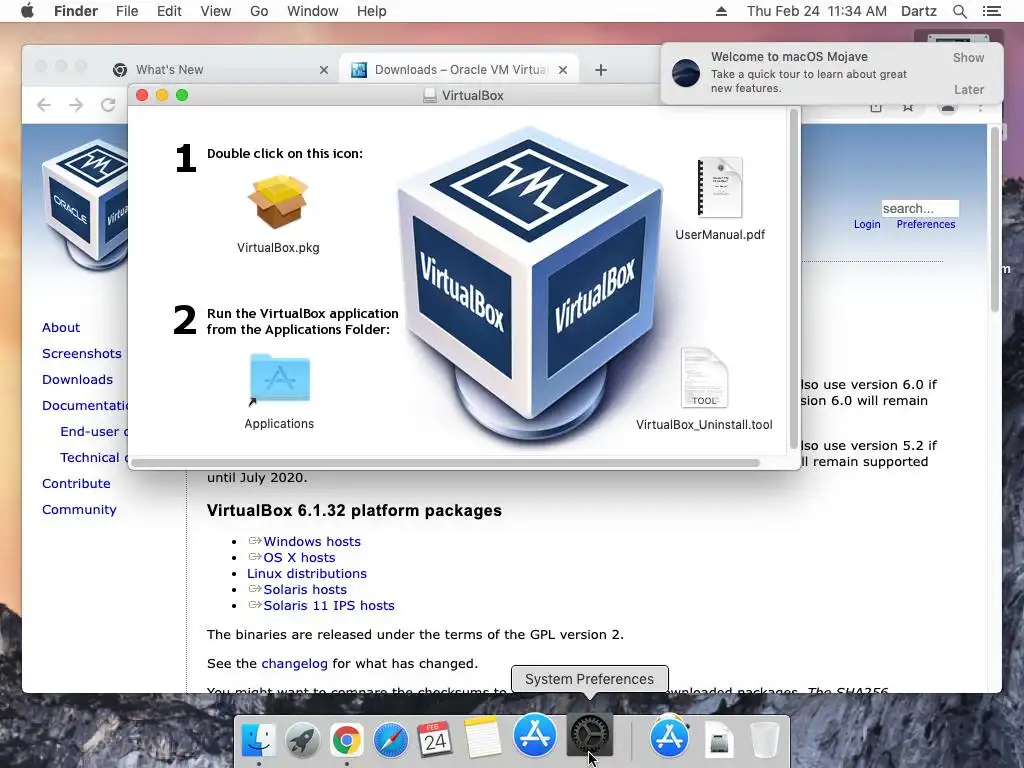Open the Go menu
Viewport: 1024px width, 768px height.
[x=259, y=11]
